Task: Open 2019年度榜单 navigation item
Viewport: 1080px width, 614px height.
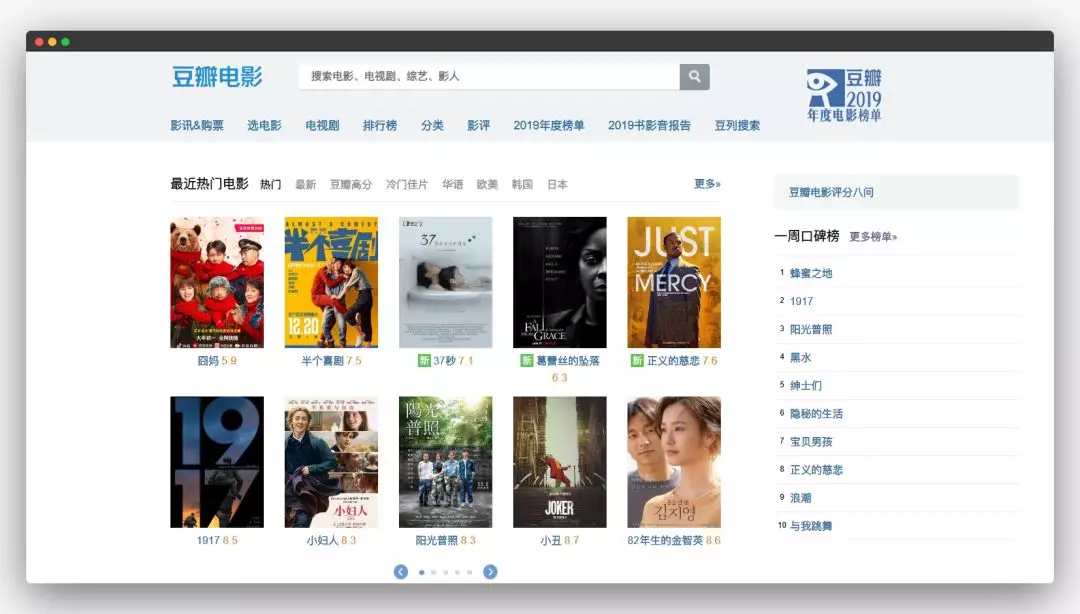Action: (549, 125)
